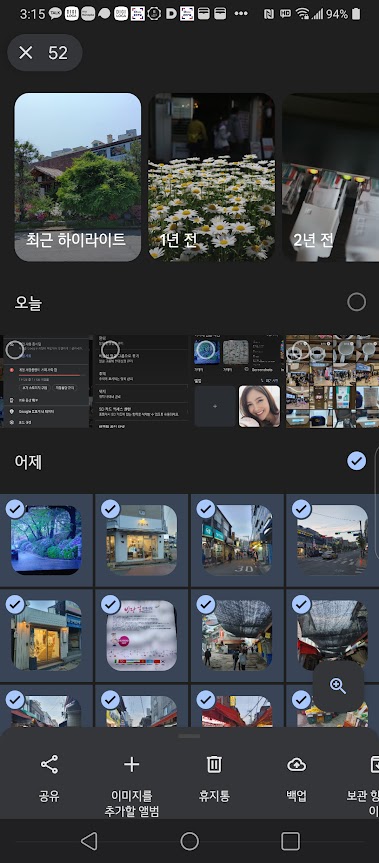
Task: Select all photos under 오늘
Action: point(356,302)
